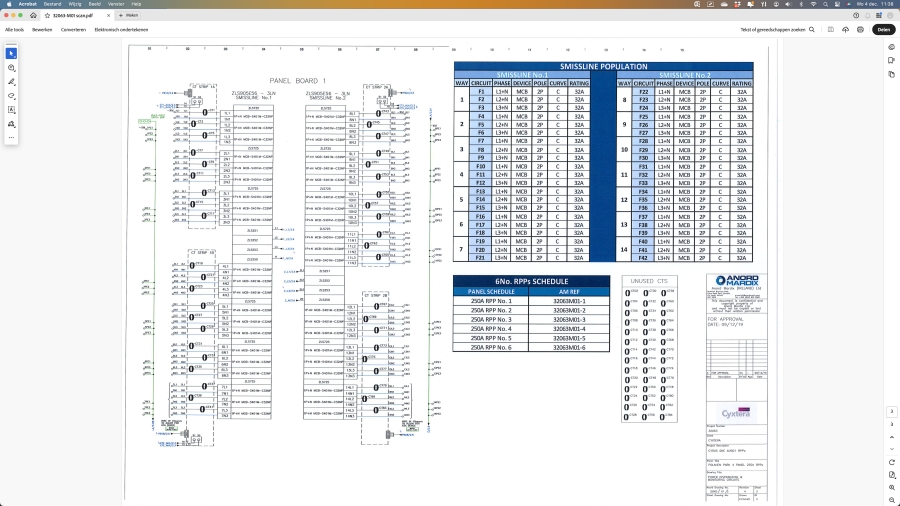The width and height of the screenshot is (900, 506).
Task: Click the upload to cloud icon
Action: click(846, 30)
